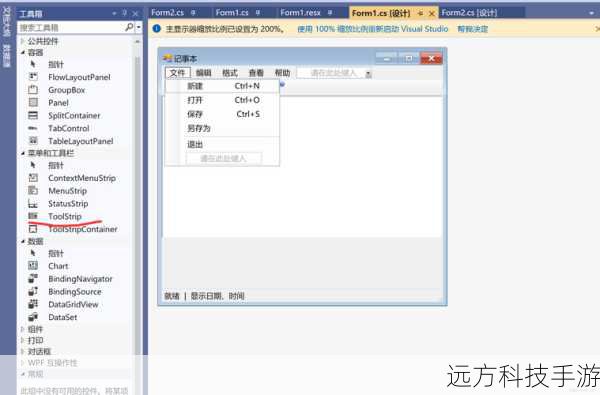Image resolution: width=600 pixels, height=395 pixels.
Task: Switch to the Form2.cs tab
Action: (167, 13)
